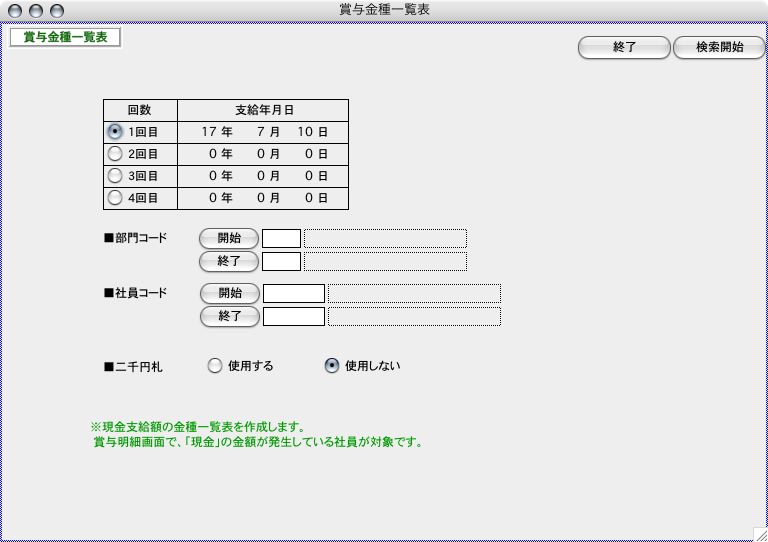This screenshot has width=768, height=542.
Task: Click the 終了 button at top right
Action: (624, 47)
